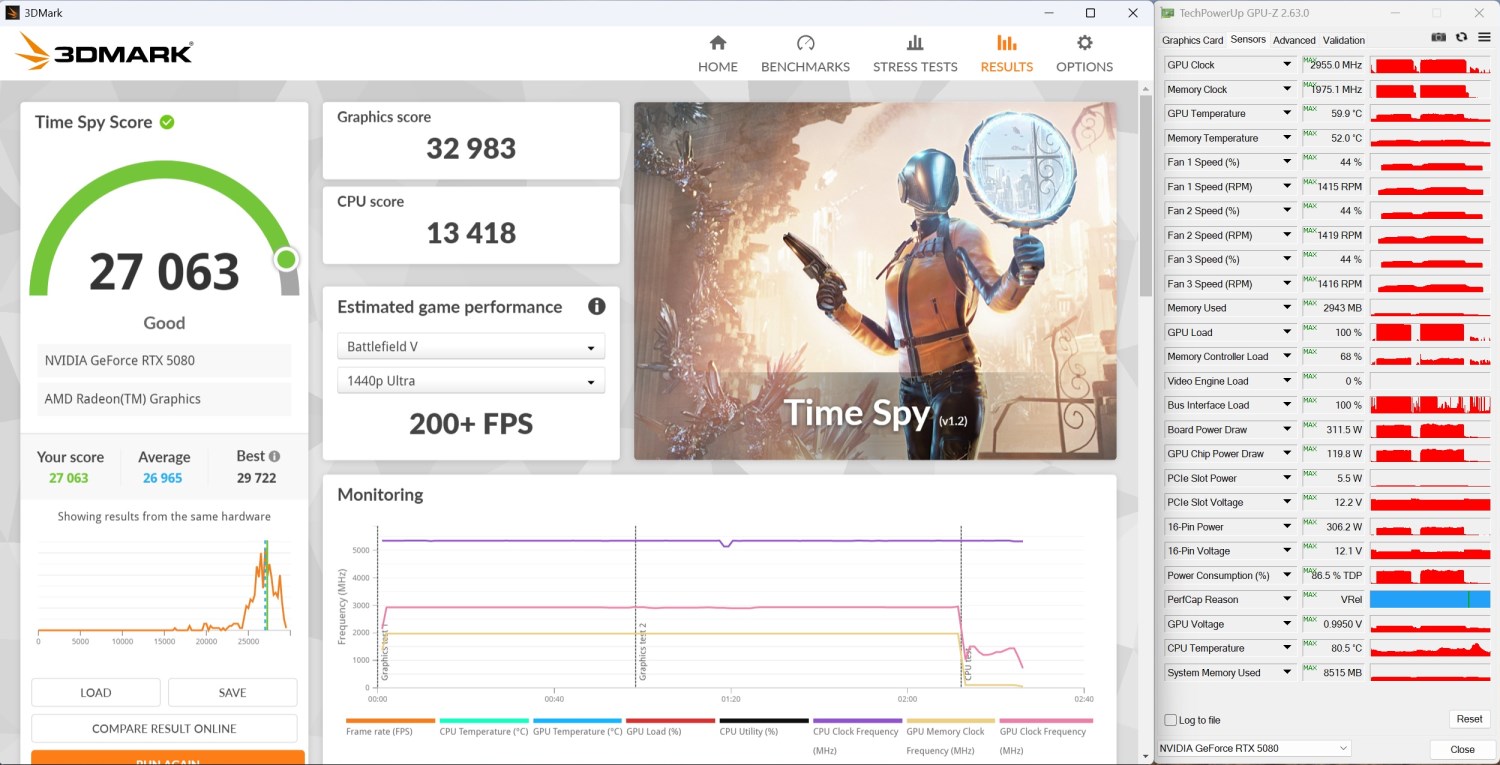Click the GPU Load history graph in GPU-Z

tap(1431, 332)
